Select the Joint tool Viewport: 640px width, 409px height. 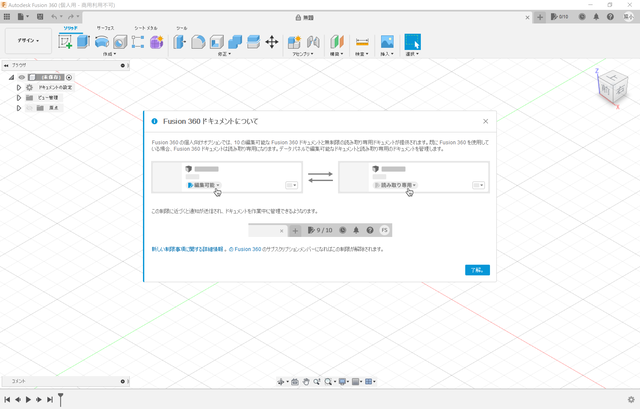(313, 42)
